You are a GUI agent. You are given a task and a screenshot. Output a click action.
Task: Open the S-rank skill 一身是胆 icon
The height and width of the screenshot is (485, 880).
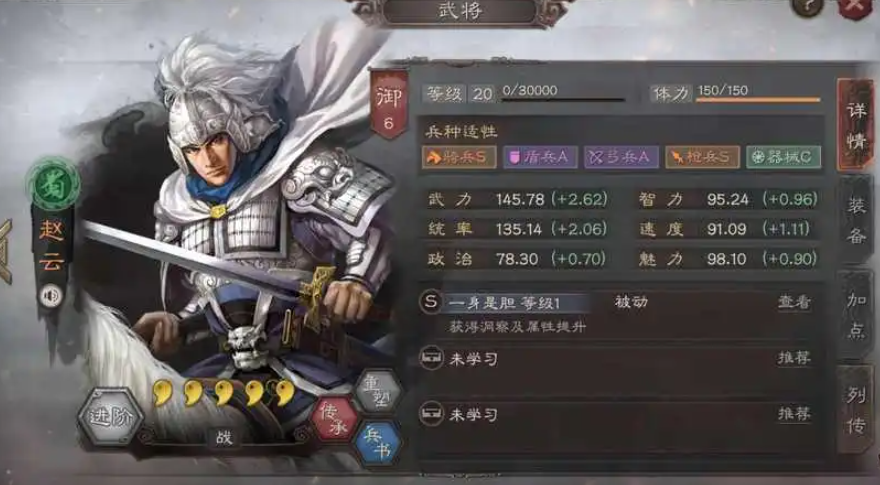(431, 302)
